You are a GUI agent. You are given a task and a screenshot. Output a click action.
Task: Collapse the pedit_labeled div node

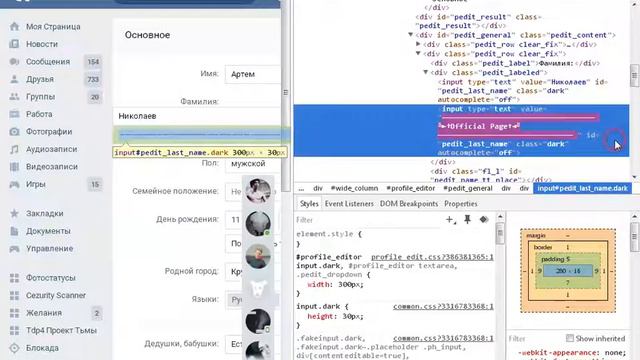426,73
